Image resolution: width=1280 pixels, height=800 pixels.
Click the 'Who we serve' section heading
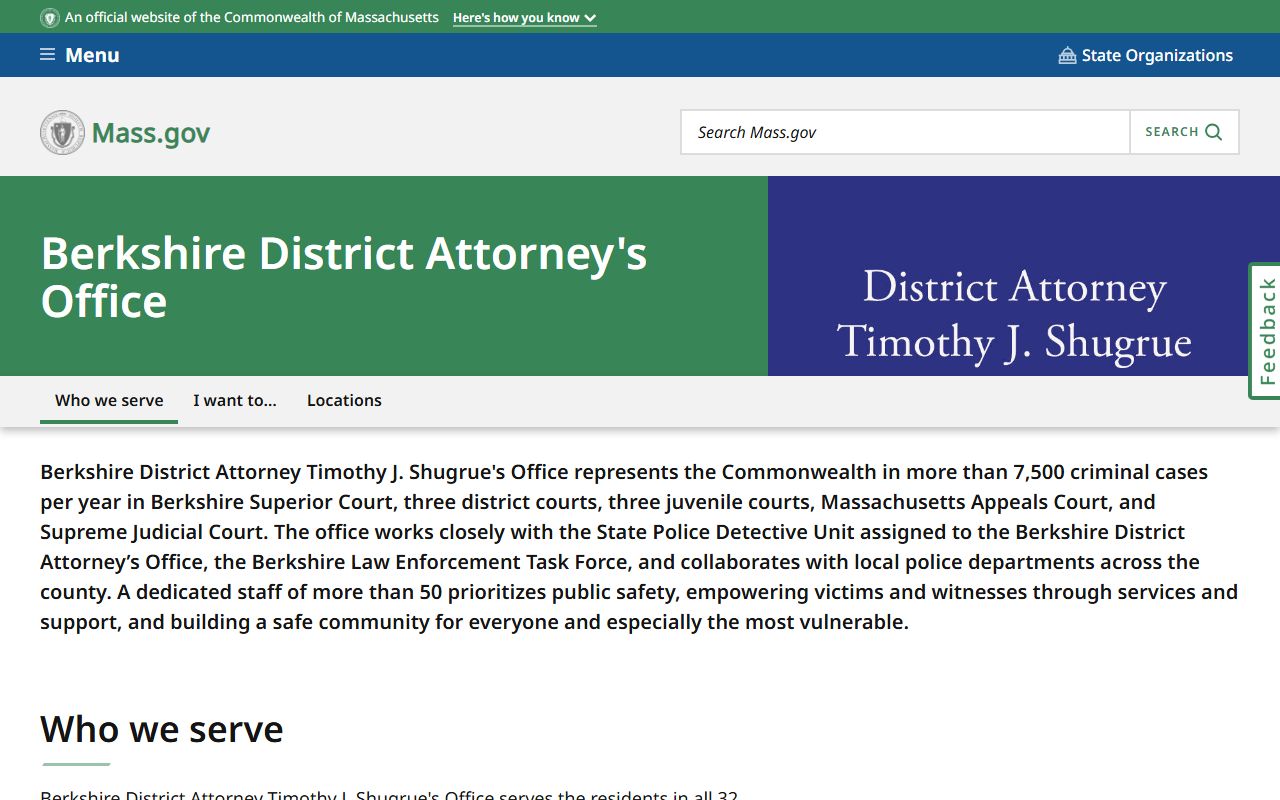point(162,729)
